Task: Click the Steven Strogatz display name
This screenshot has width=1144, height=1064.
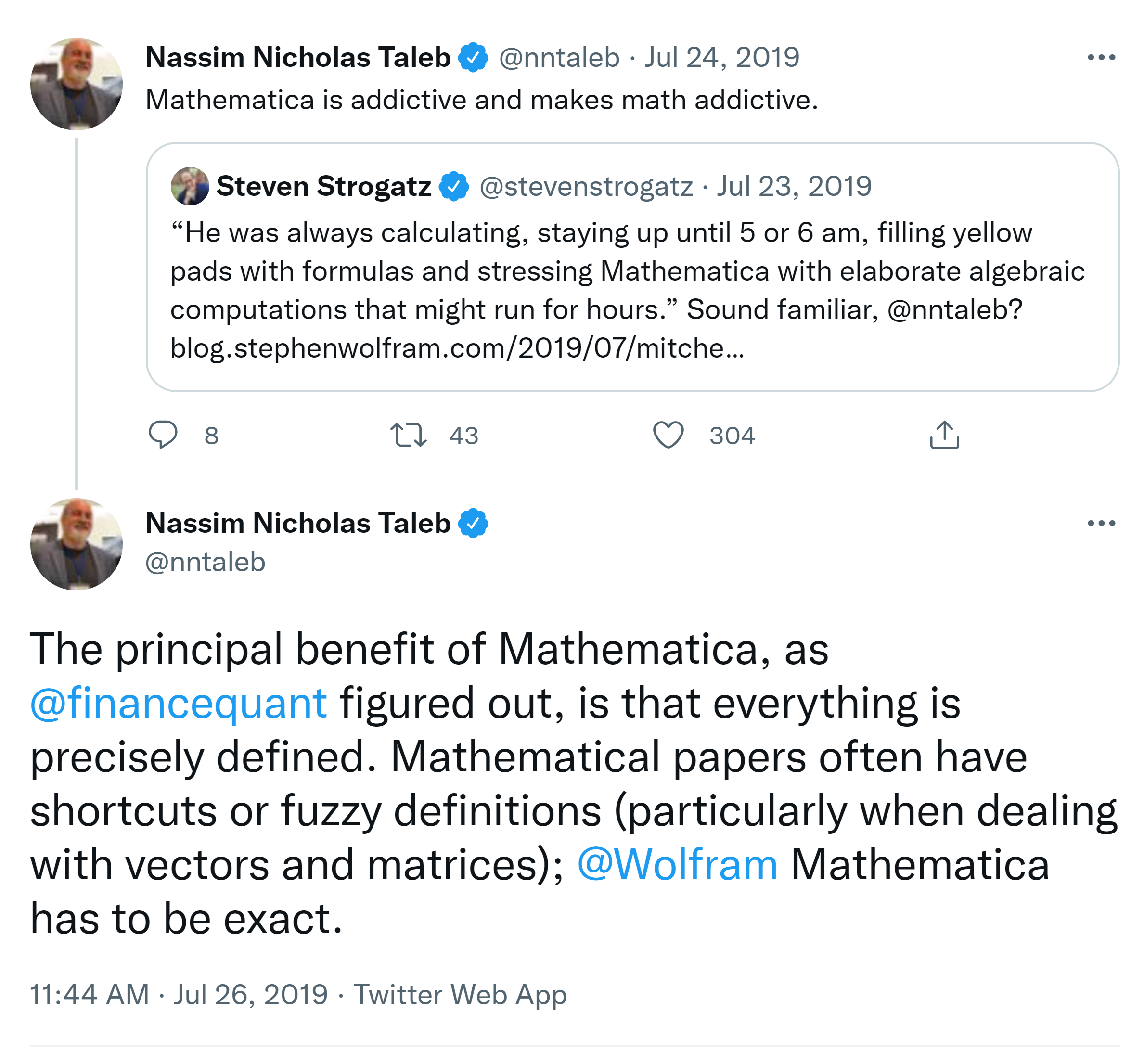Action: pyautogui.click(x=323, y=186)
